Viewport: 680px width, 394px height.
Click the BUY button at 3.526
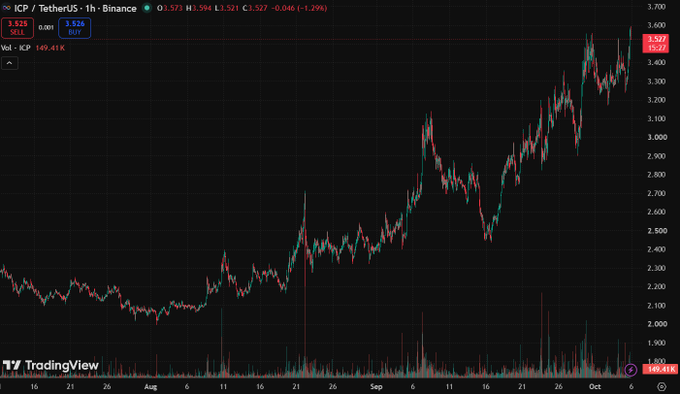click(x=75, y=28)
